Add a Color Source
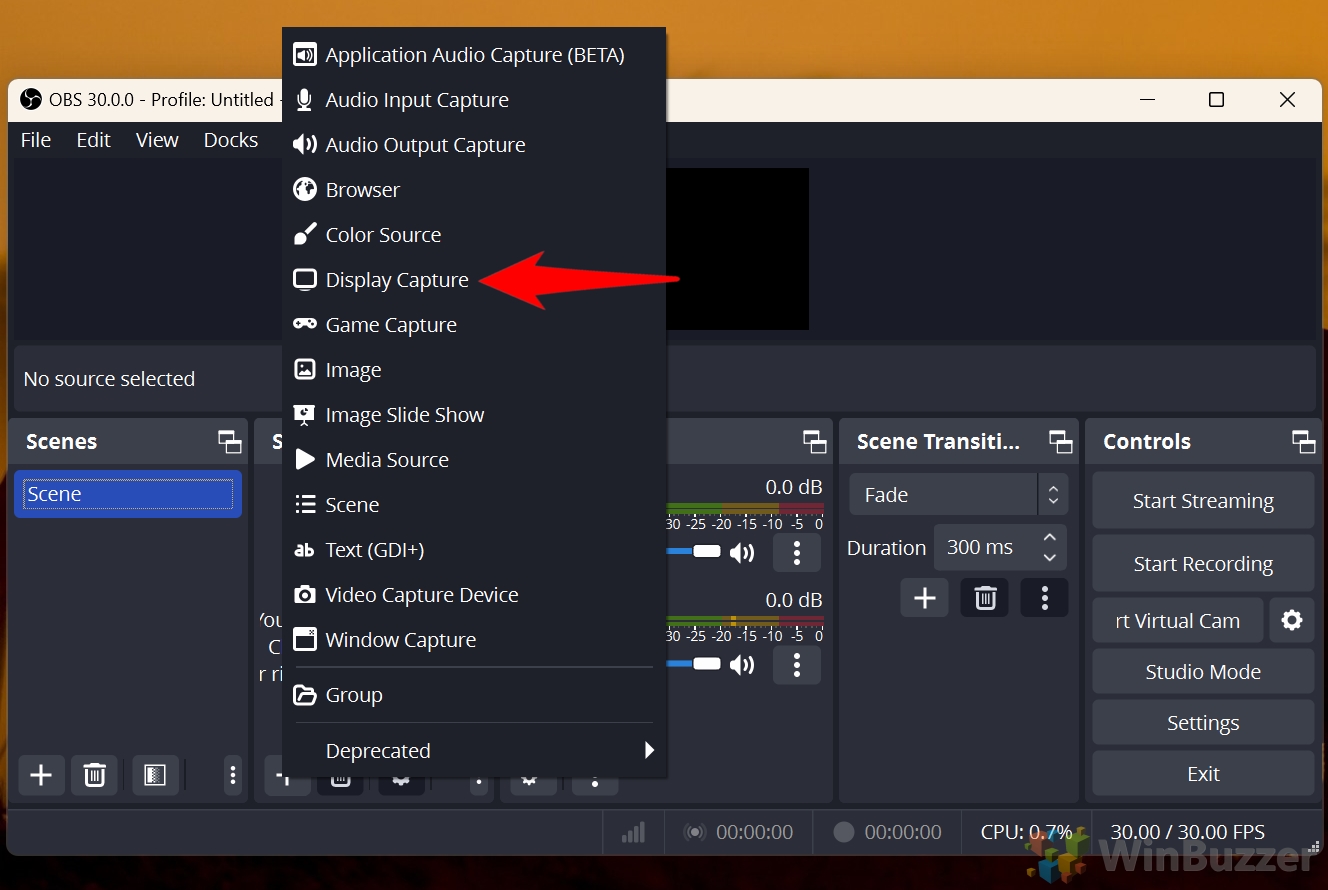The height and width of the screenshot is (890, 1328). point(474,235)
